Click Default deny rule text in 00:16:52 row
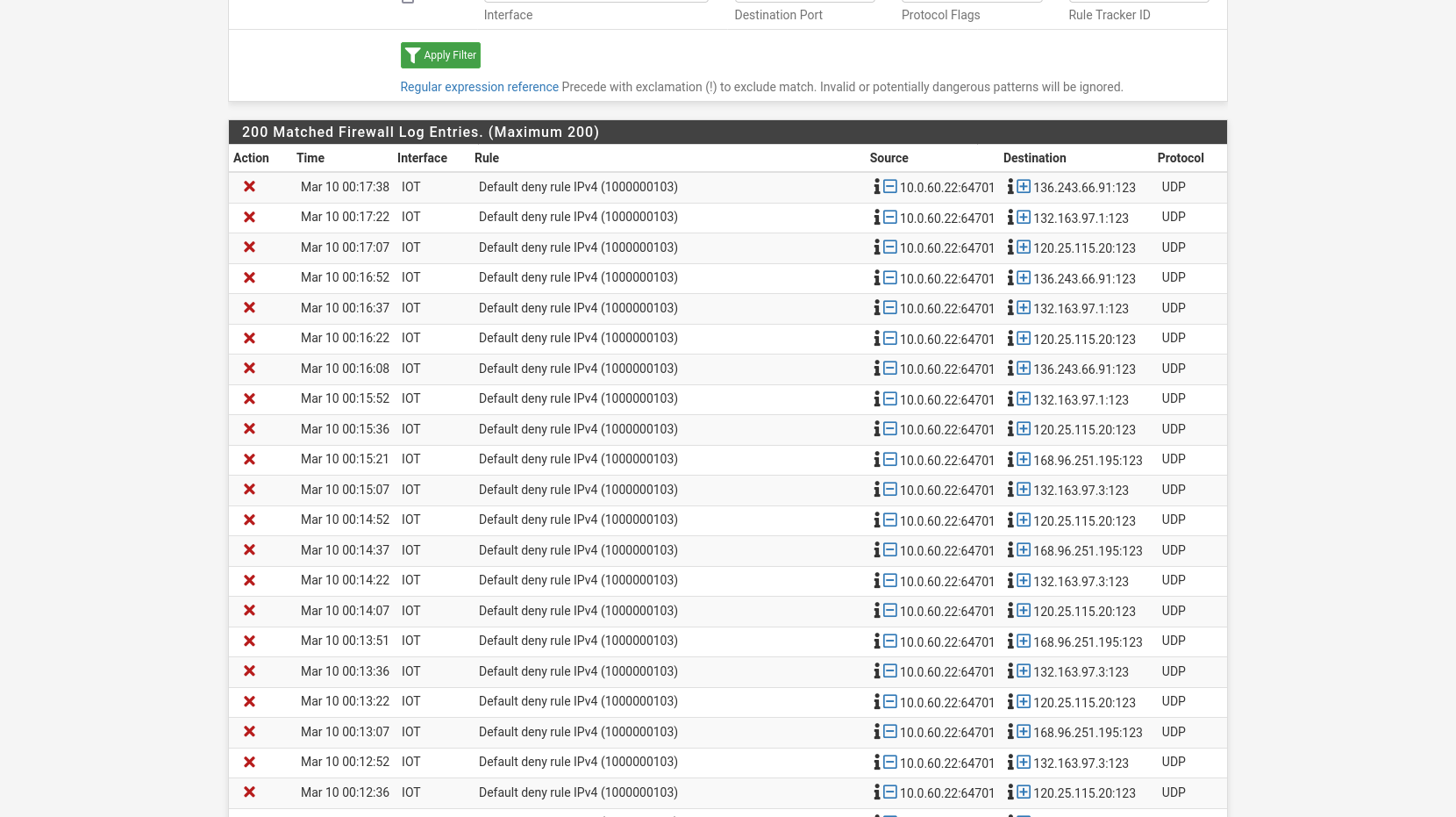The height and width of the screenshot is (817, 1456). pyautogui.click(x=578, y=277)
